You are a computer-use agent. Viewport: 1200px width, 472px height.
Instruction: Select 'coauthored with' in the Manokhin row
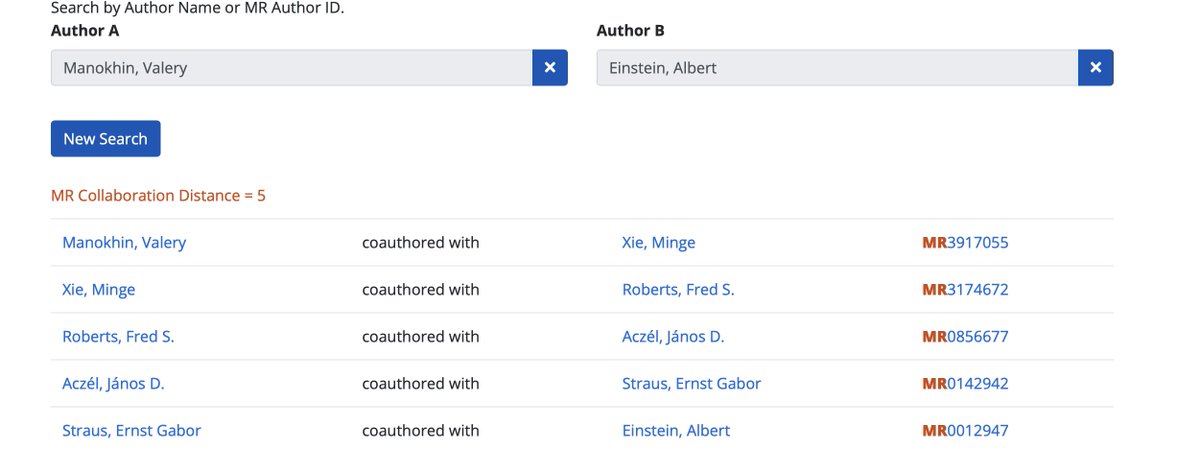tap(421, 242)
